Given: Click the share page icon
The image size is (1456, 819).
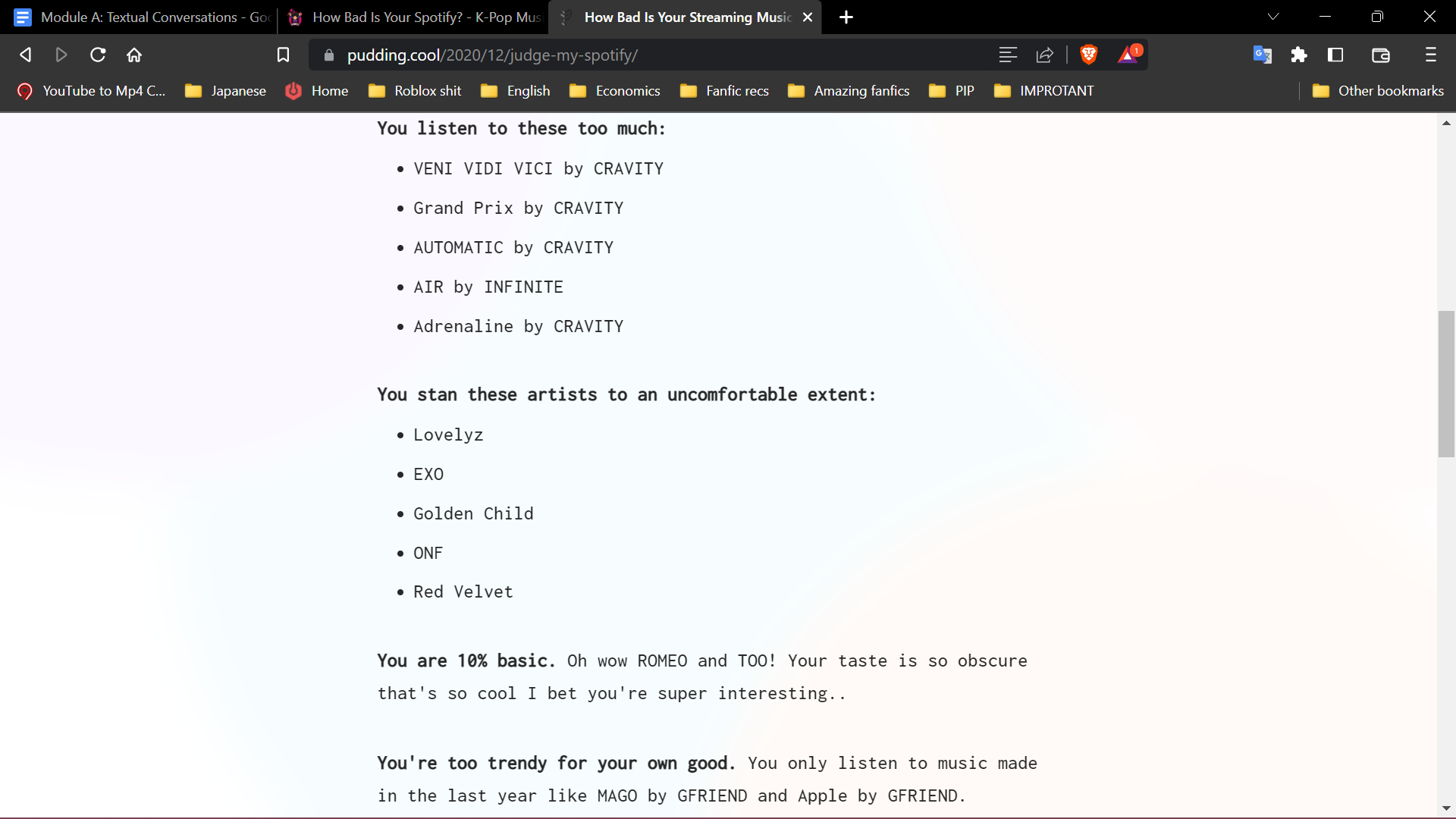Looking at the screenshot, I should pyautogui.click(x=1045, y=55).
